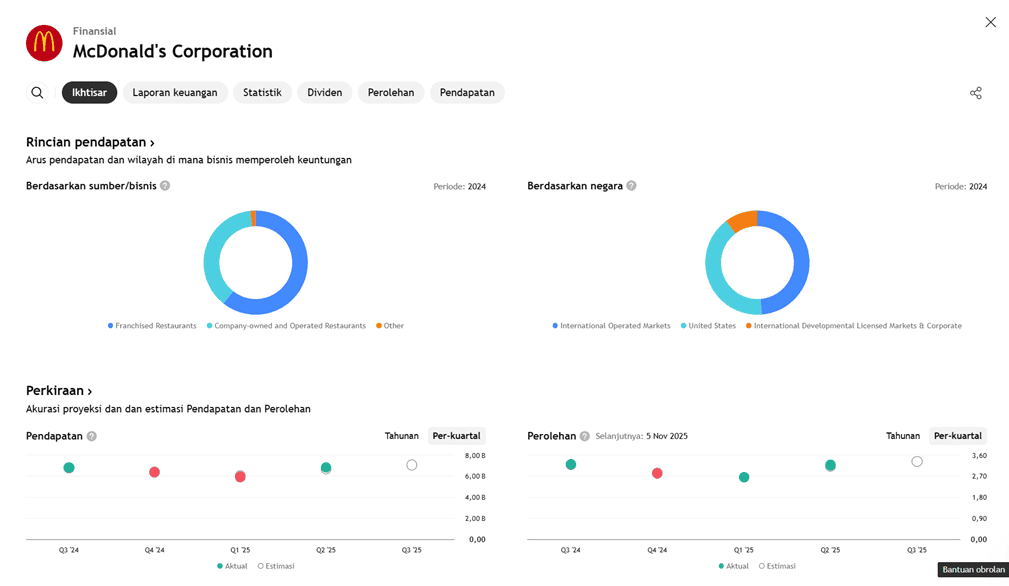Screen dimensions: 1009x586
Task: Open Bantuan obrolan chat help
Action: coord(972,570)
